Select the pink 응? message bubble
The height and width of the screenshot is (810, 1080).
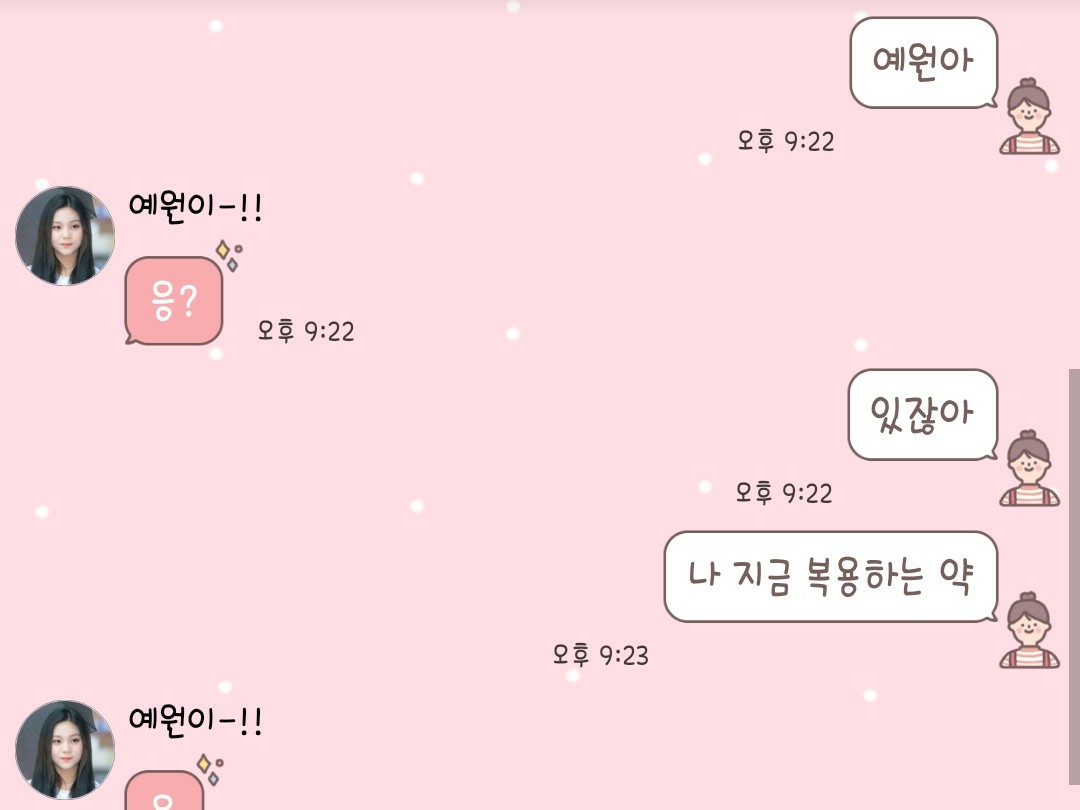[174, 300]
